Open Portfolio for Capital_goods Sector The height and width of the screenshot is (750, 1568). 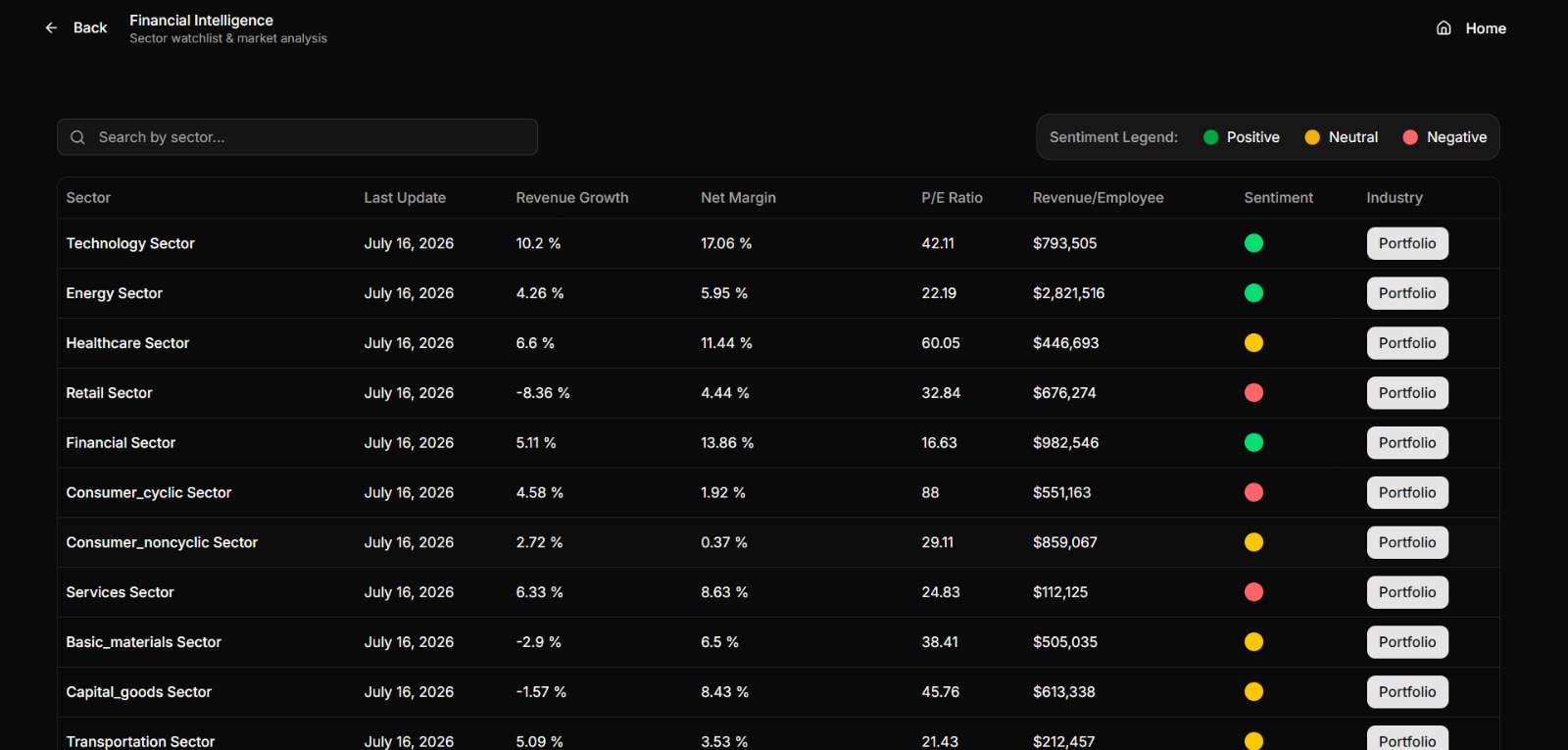point(1407,692)
